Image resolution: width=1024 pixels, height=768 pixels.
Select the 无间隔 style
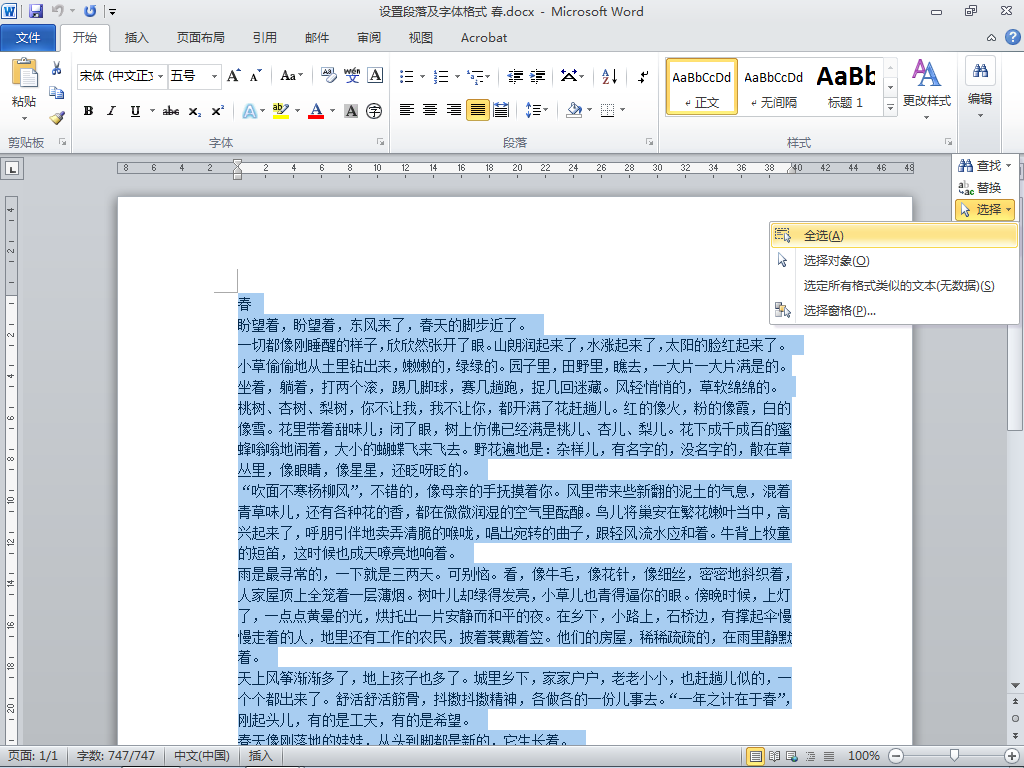tap(773, 88)
